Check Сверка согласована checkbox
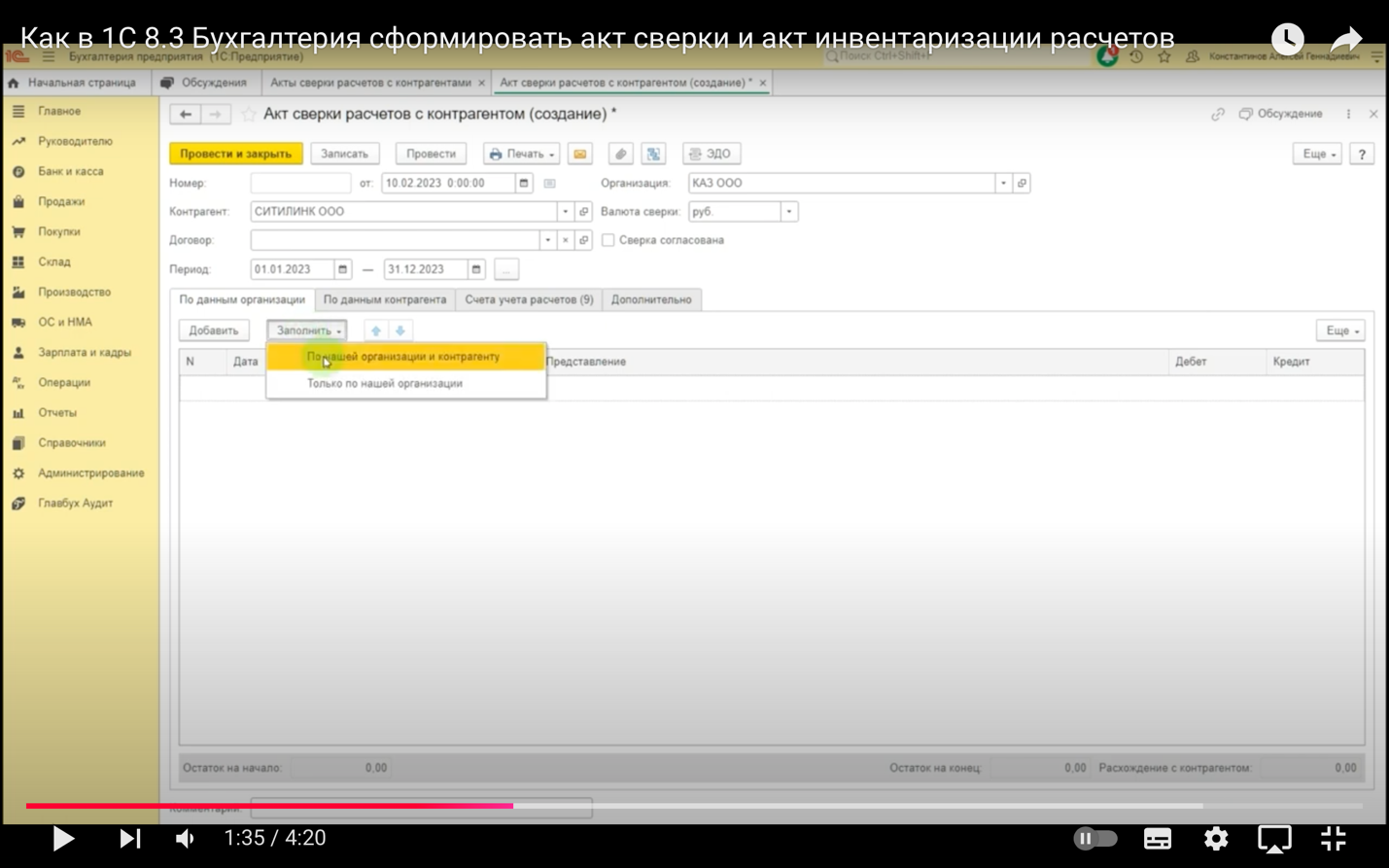The height and width of the screenshot is (868, 1389). tap(608, 240)
